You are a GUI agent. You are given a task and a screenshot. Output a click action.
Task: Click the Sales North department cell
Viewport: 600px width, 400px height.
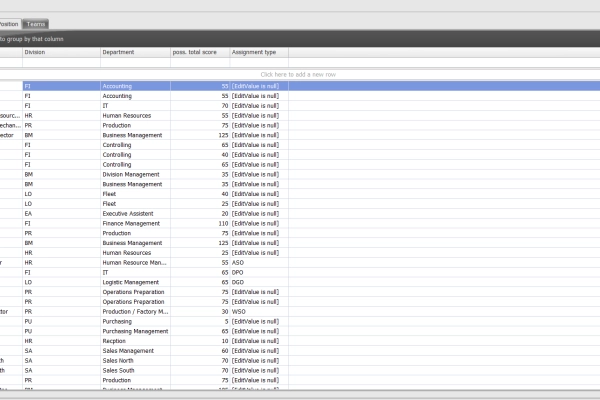tap(135, 361)
